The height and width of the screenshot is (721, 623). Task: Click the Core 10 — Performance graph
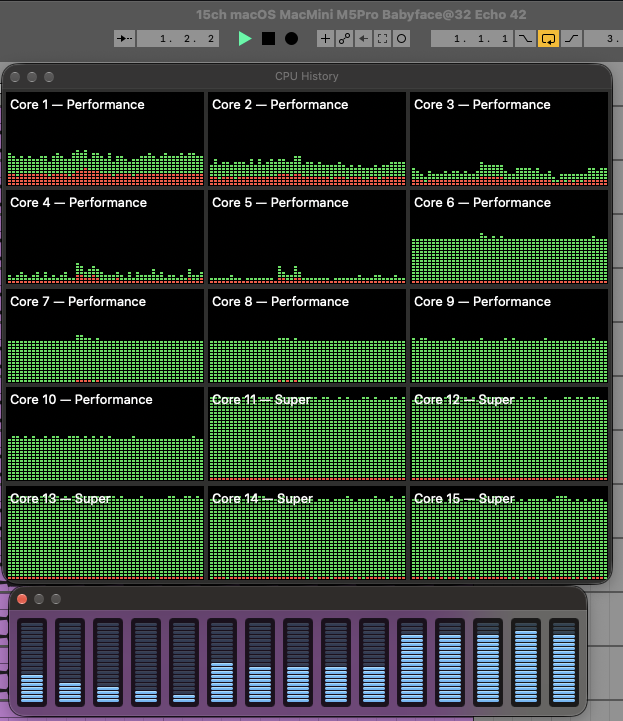pos(105,434)
